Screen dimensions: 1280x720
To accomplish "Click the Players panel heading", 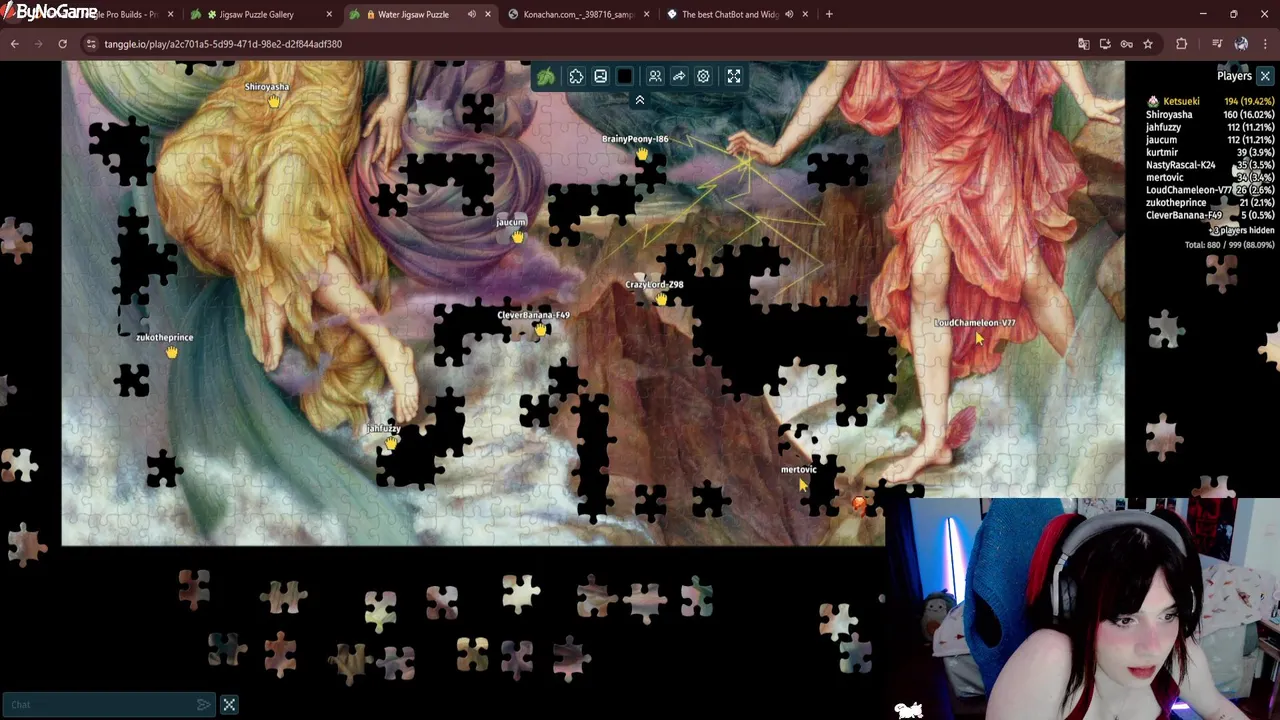I will [1234, 76].
